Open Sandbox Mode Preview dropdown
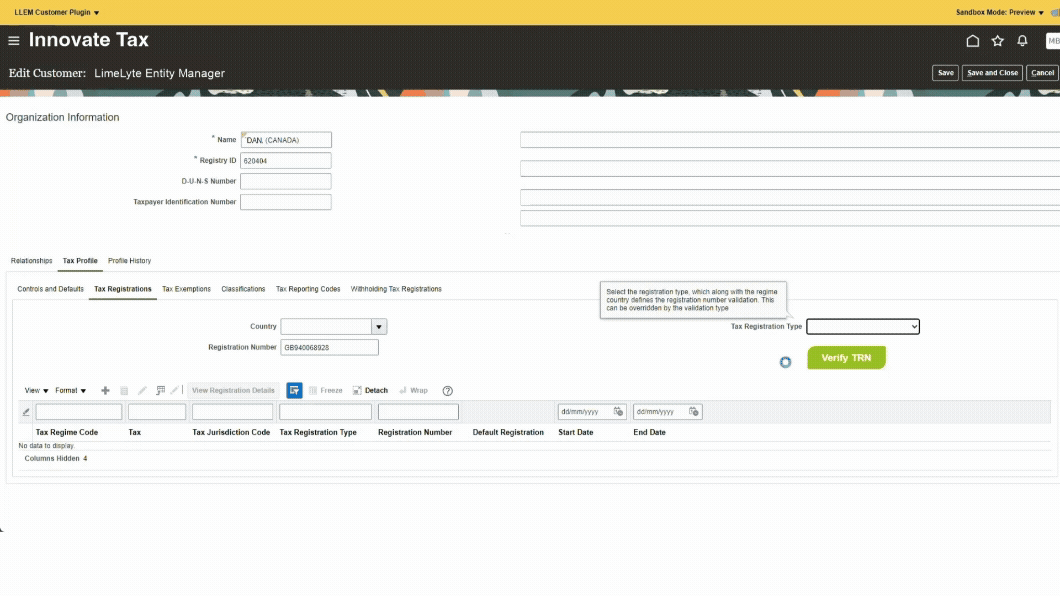1060x596 pixels. click(x=1000, y=12)
